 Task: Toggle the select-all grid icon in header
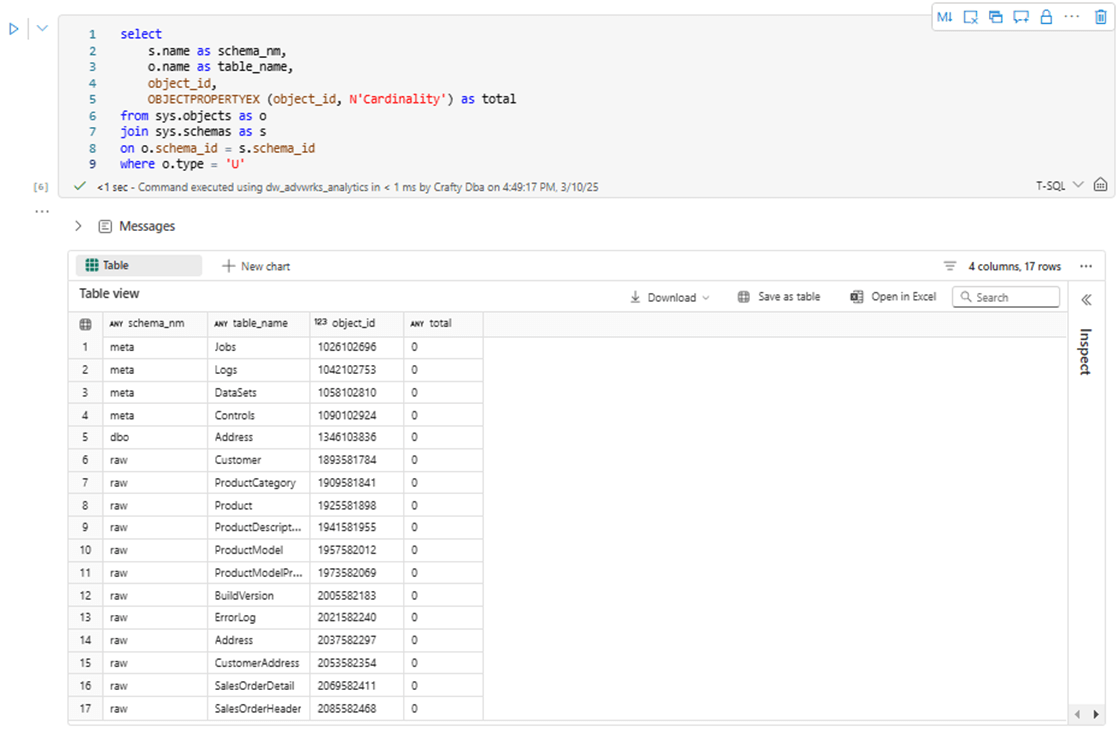pos(85,324)
